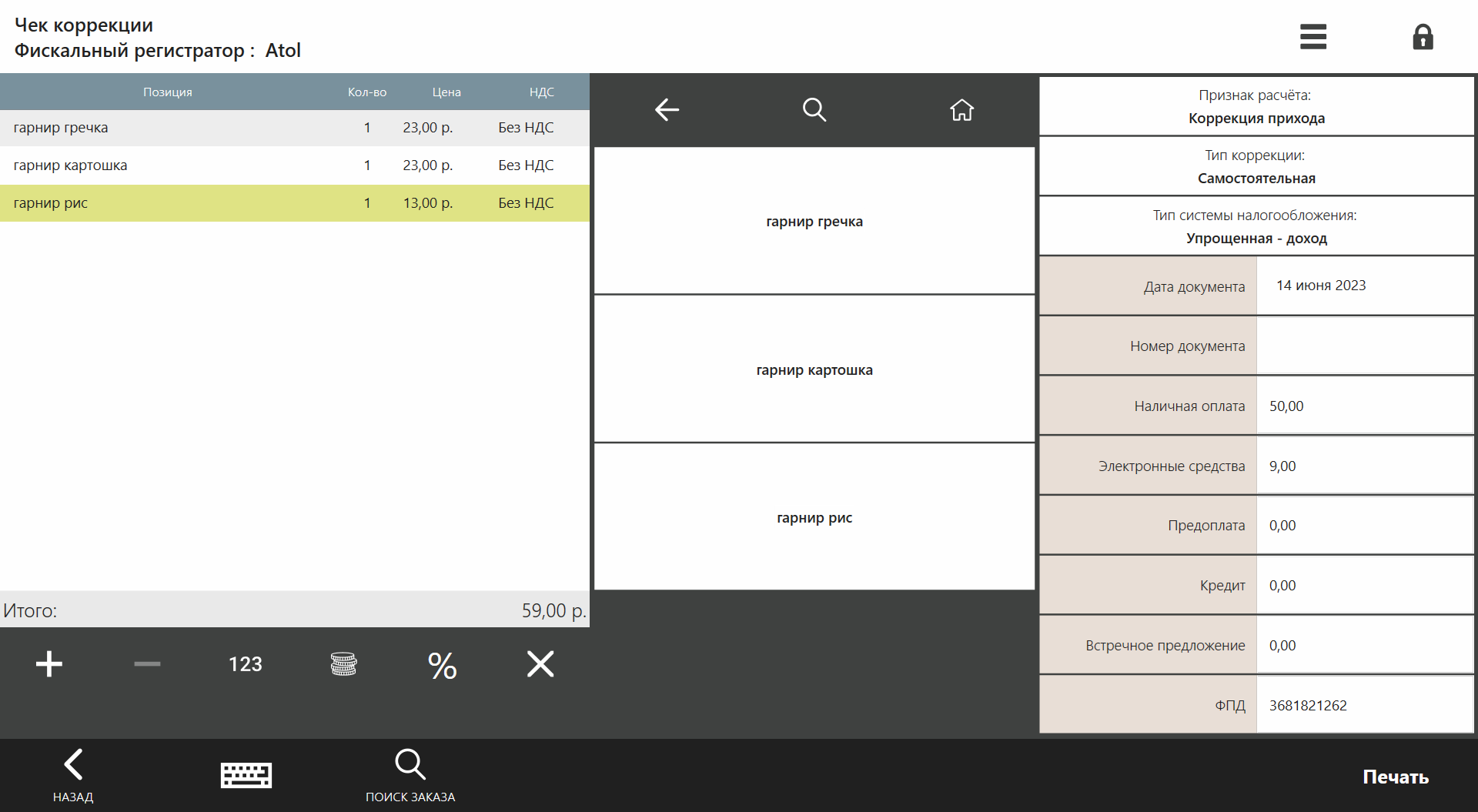Click ПОИСК ЗАКАЗА search button

[x=410, y=776]
